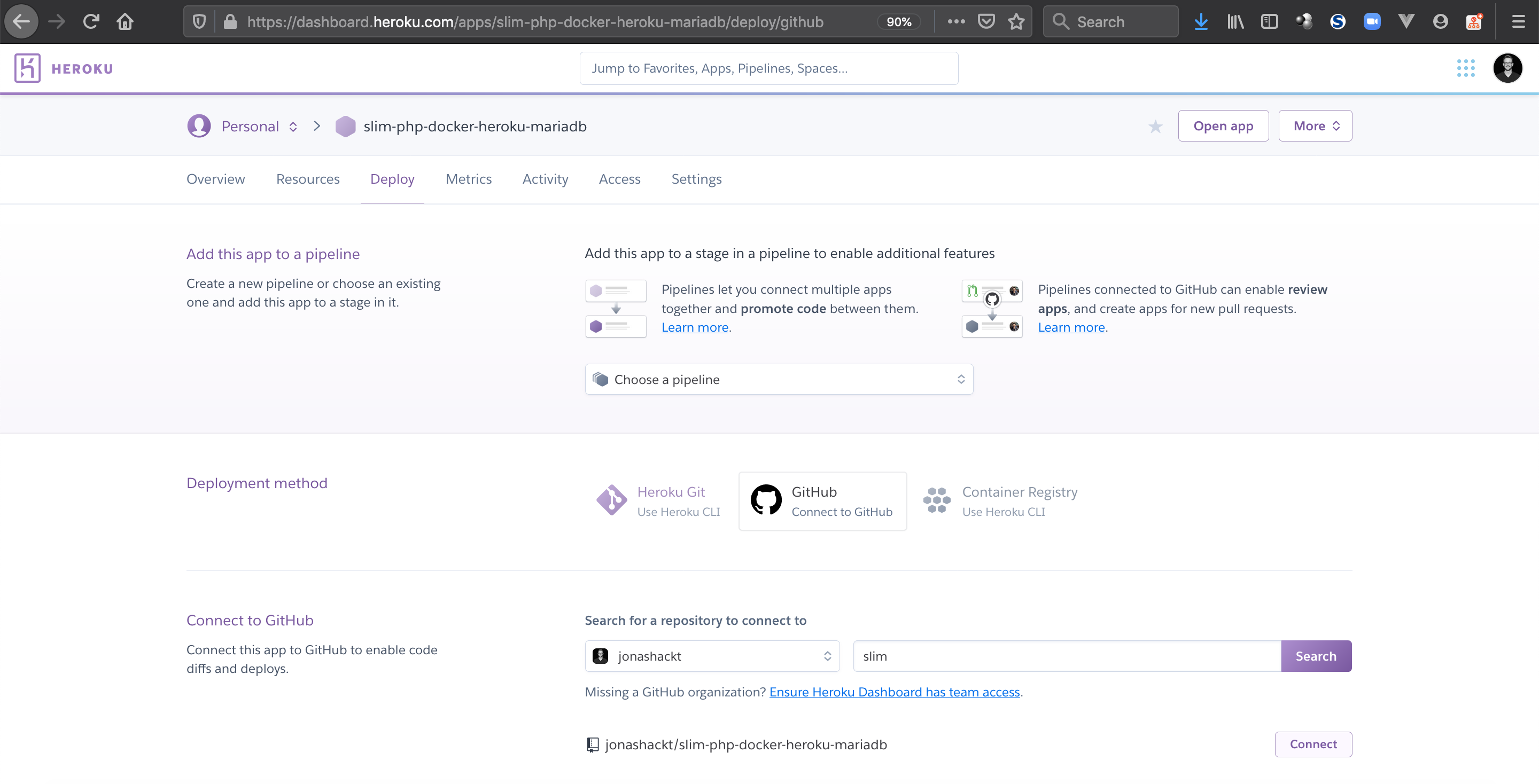Open the jonashackt organization dropdown
The width and height of the screenshot is (1539, 784).
(x=712, y=656)
